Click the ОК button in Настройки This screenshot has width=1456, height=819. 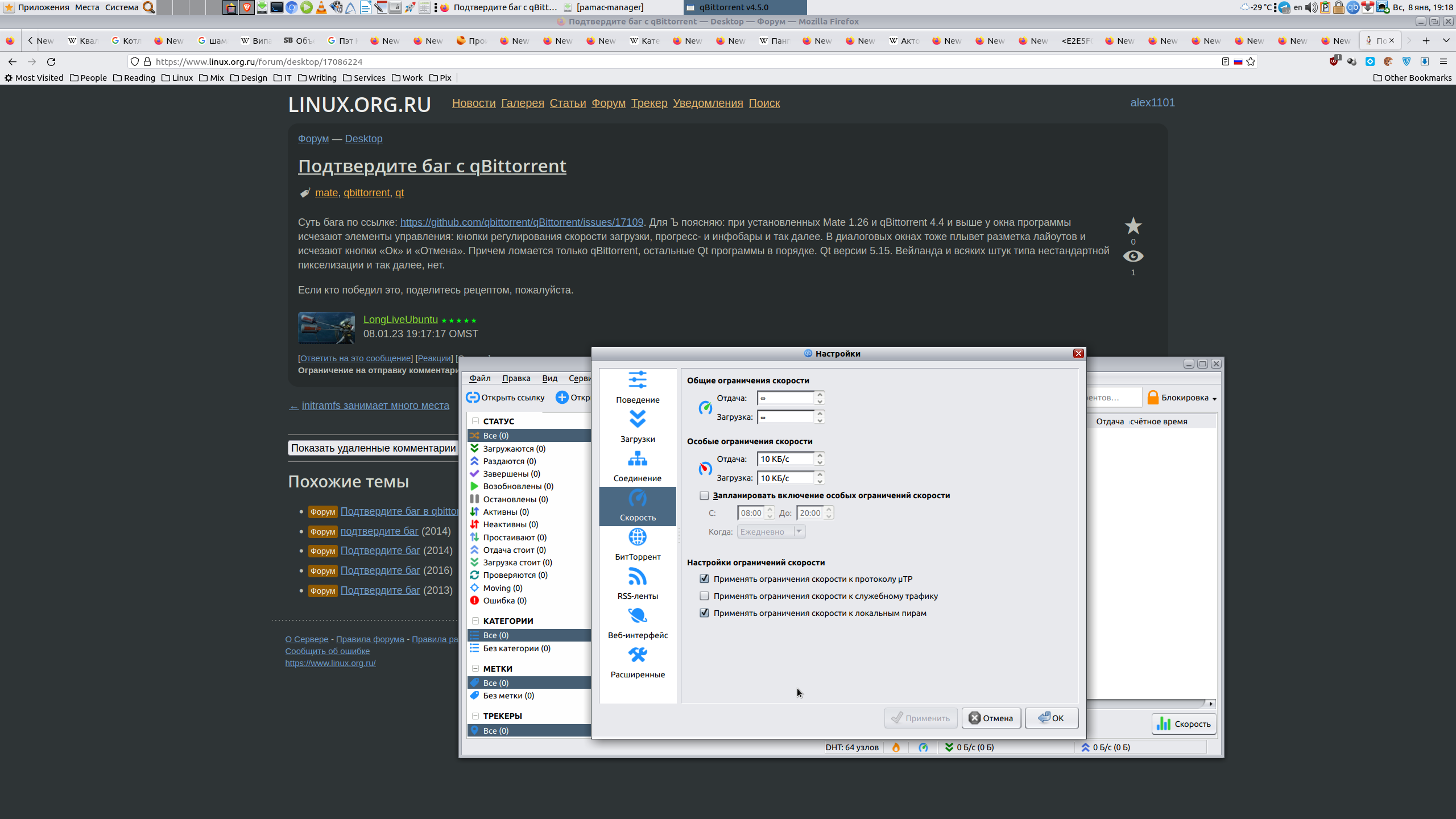[x=1052, y=718]
